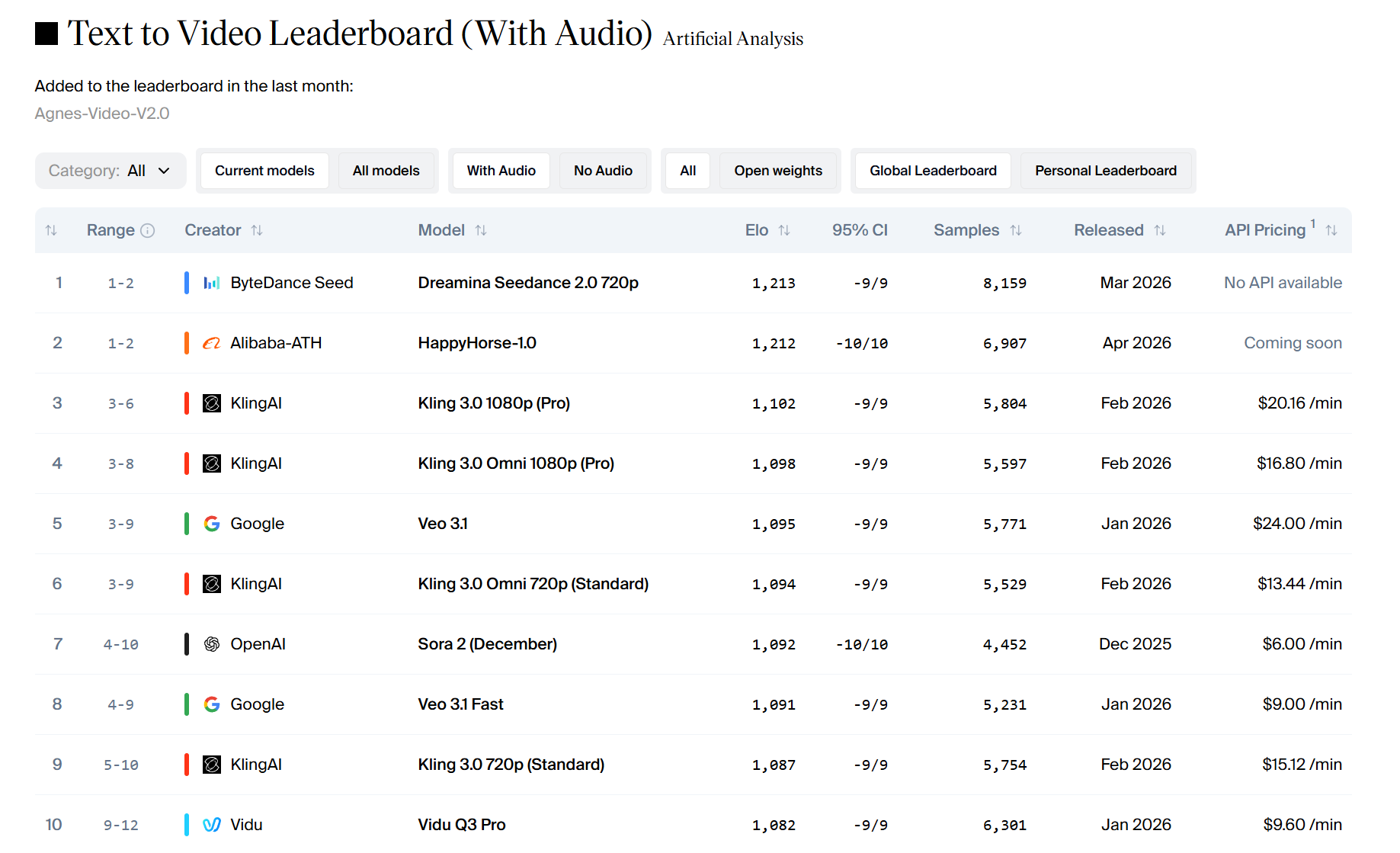Open Dreamina Seedance 2.0 720p model
The height and width of the screenshot is (853, 1400).
(528, 283)
